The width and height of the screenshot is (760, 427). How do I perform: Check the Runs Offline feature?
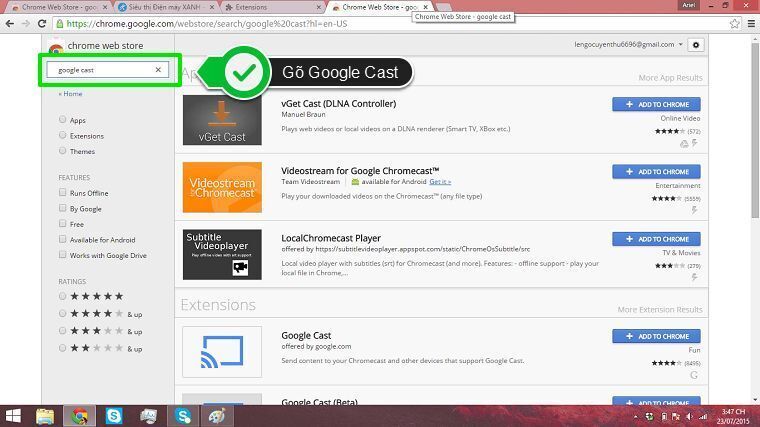point(63,192)
